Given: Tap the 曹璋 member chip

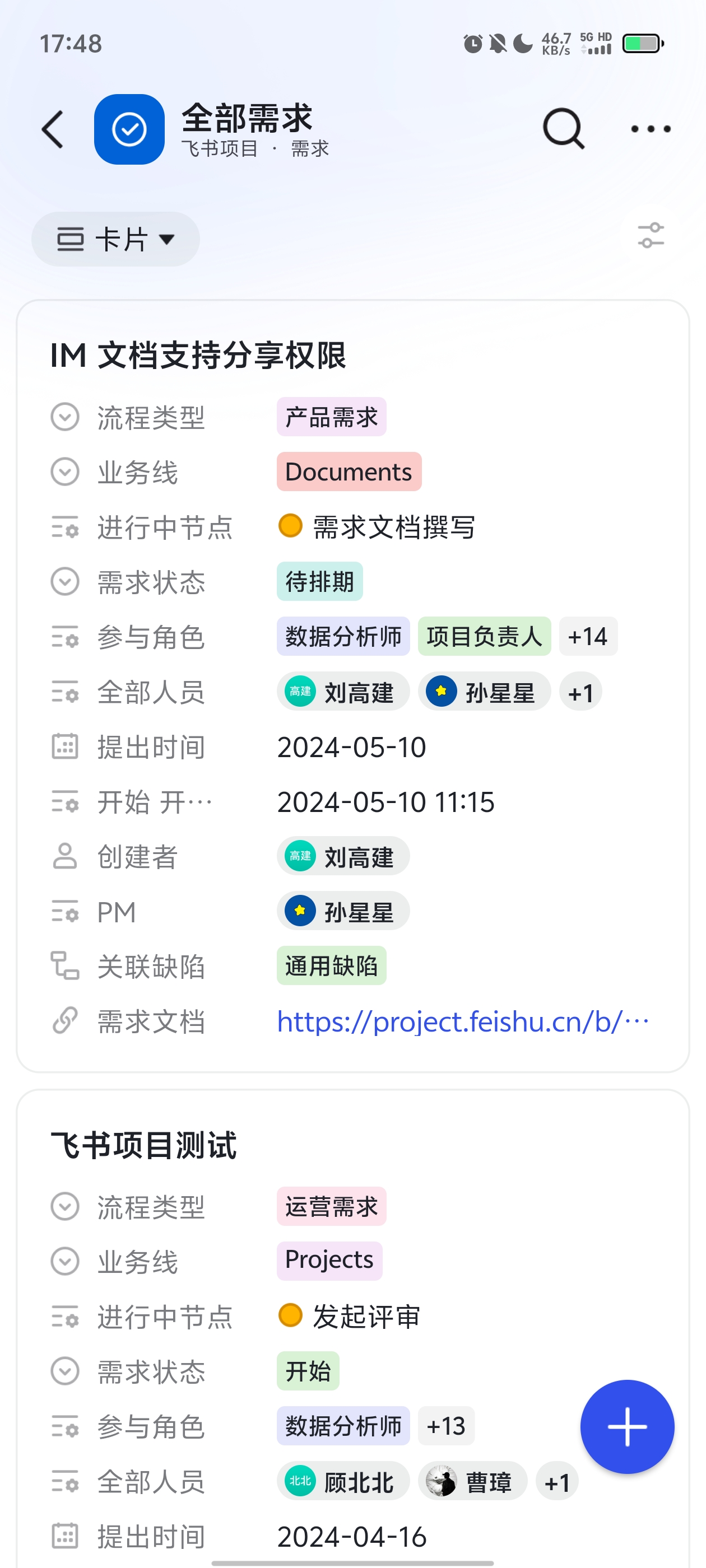Looking at the screenshot, I should click(473, 1481).
